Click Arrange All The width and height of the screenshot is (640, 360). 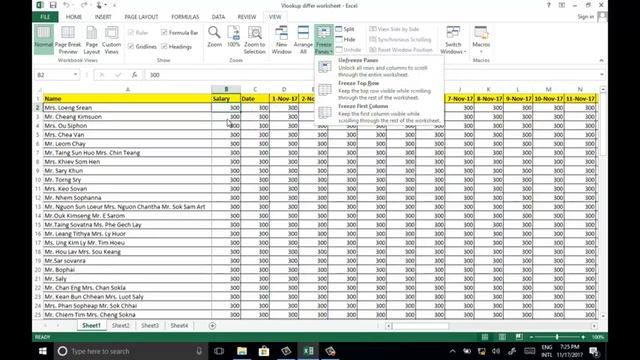pyautogui.click(x=303, y=39)
